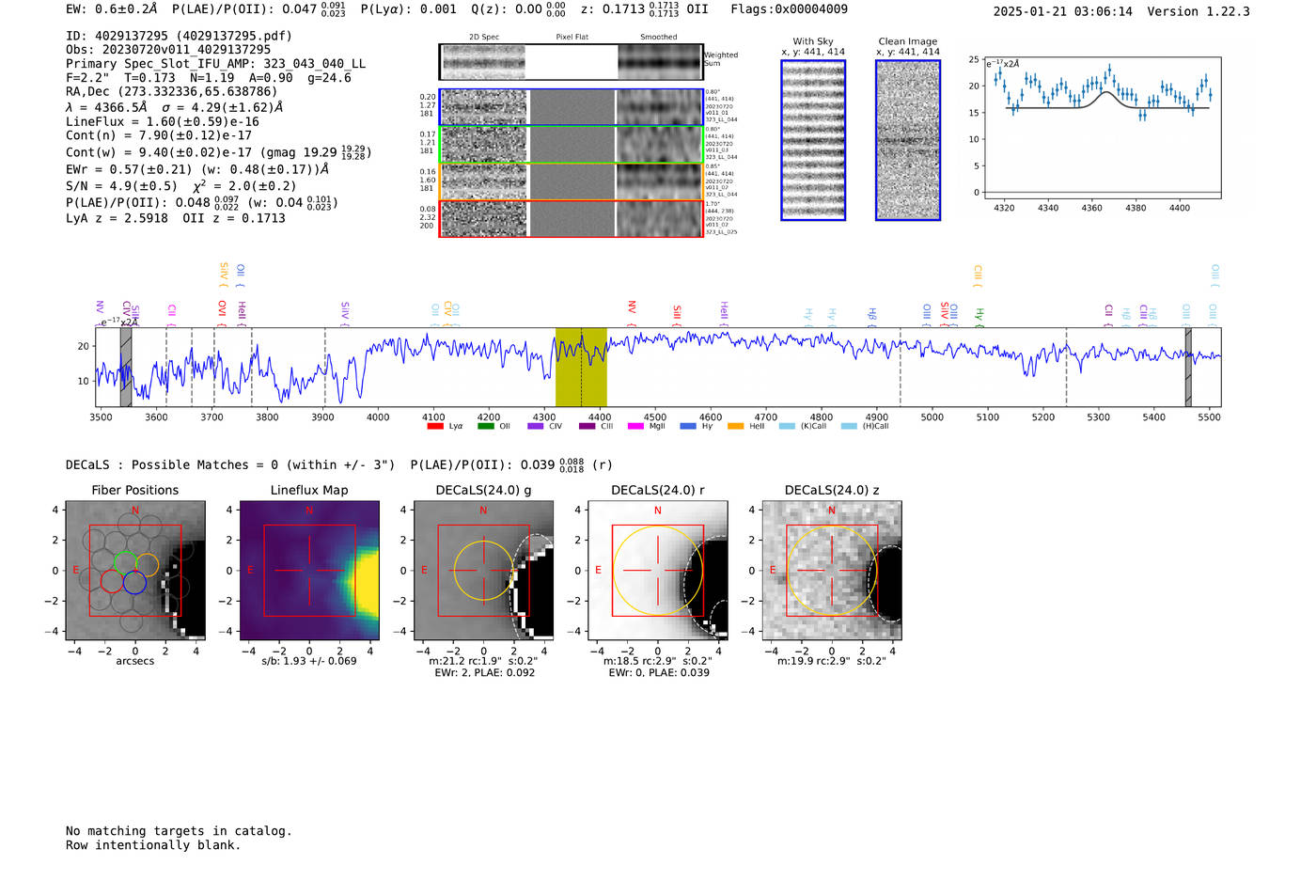The image size is (1316, 896).
Task: Click the orange fiber circle in Fiber Positions
Action: [147, 565]
